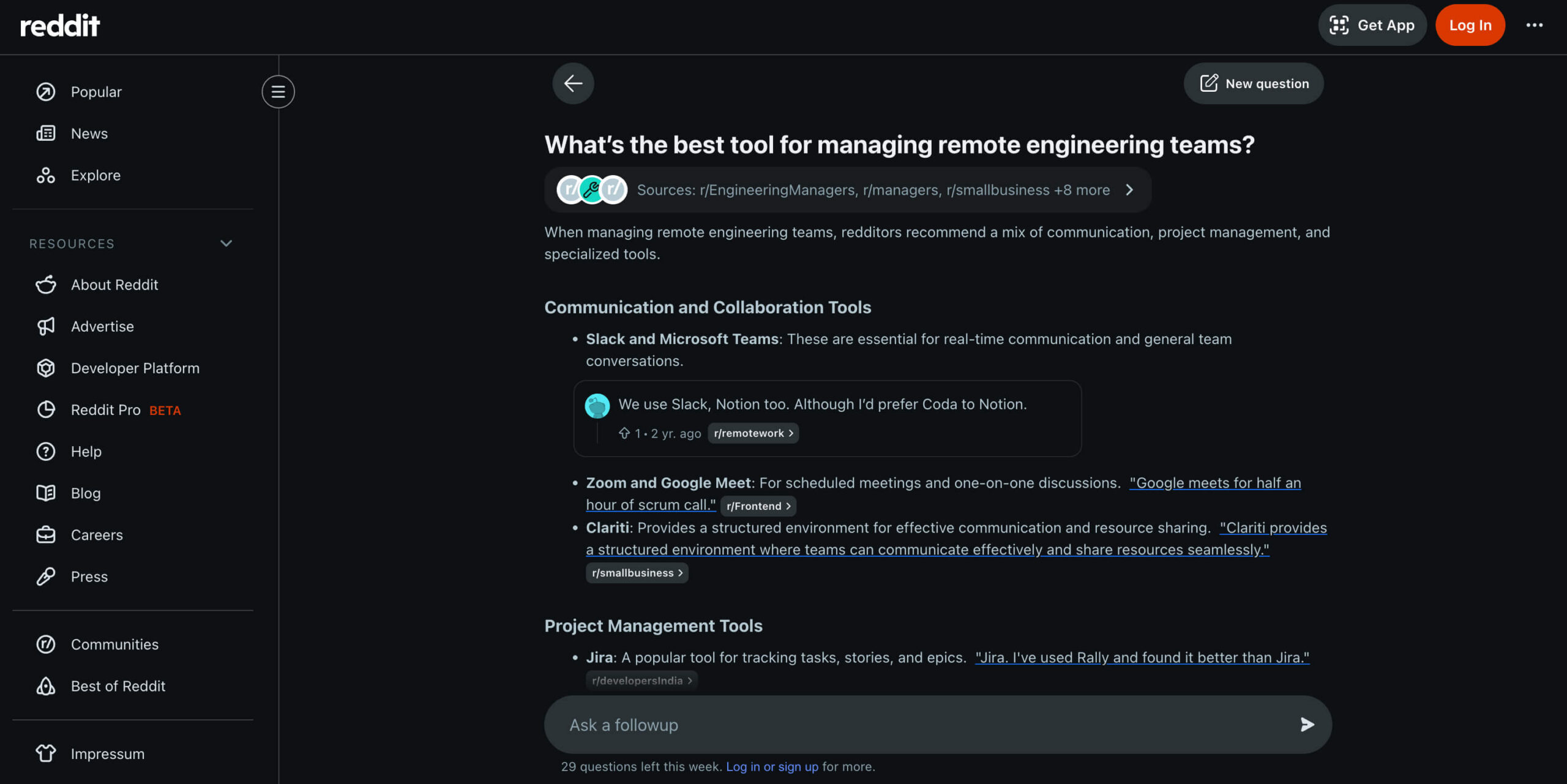Go to Explore in sidebar

coord(95,175)
